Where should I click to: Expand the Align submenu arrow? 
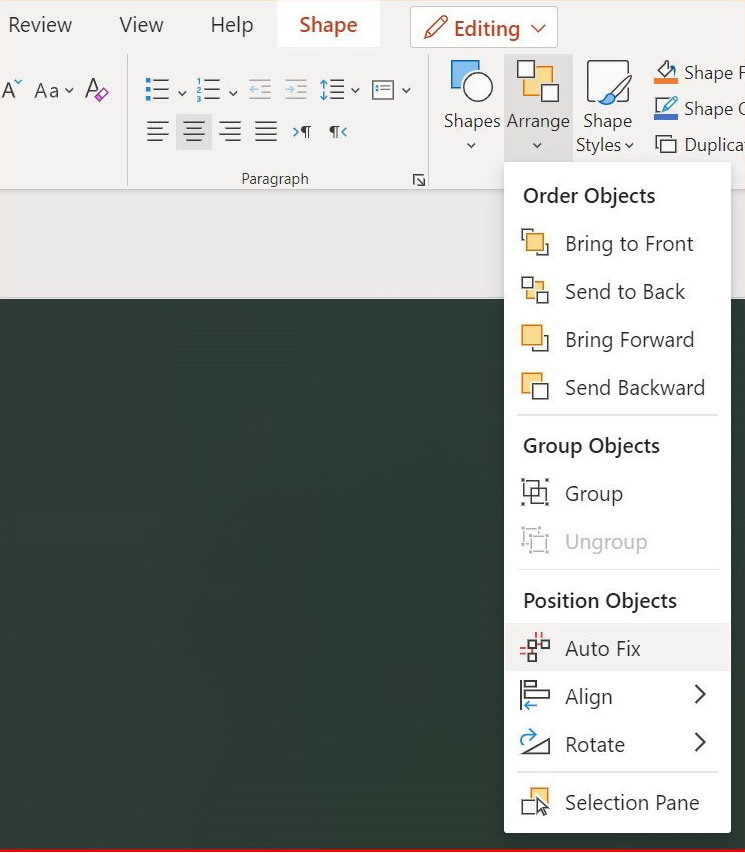(x=700, y=695)
